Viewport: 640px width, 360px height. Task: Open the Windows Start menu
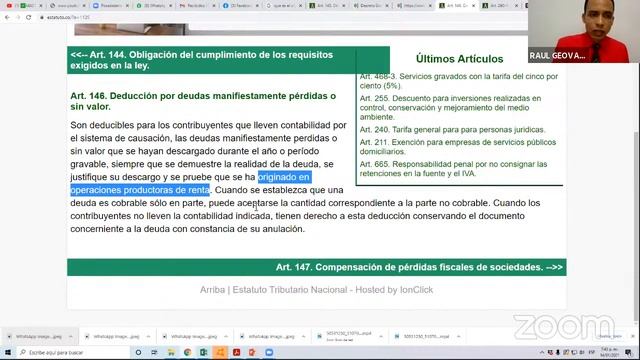8,352
